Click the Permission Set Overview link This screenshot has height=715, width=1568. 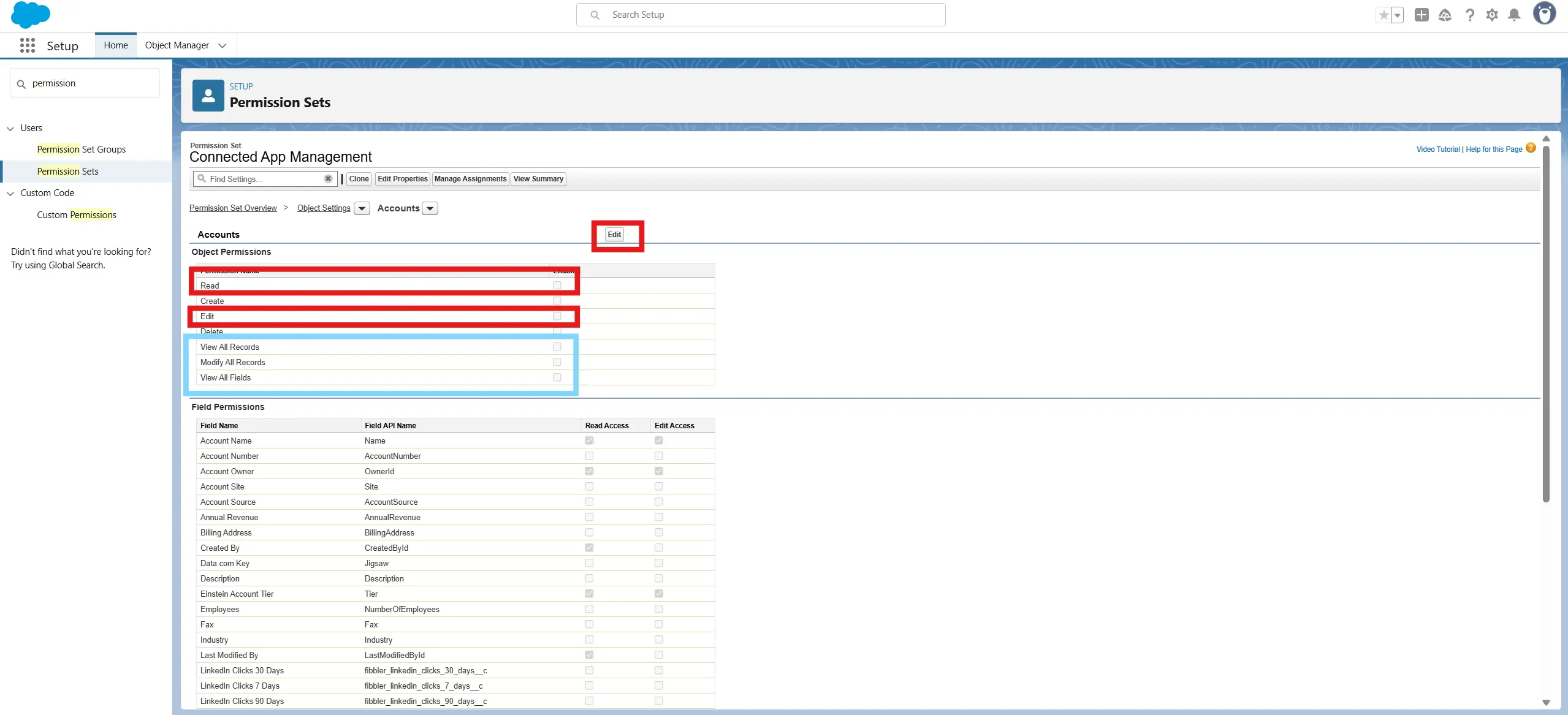[x=233, y=208]
